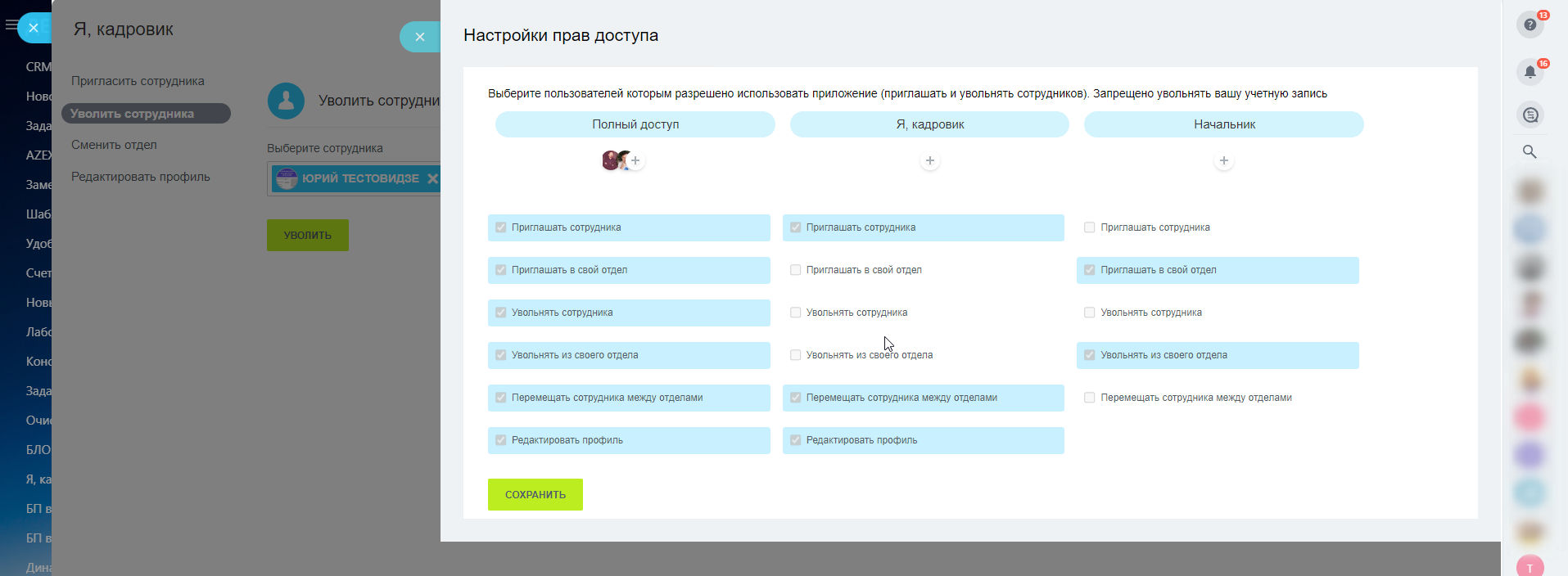Open Редактировать профиль menu item
1568x576 pixels.
141,177
